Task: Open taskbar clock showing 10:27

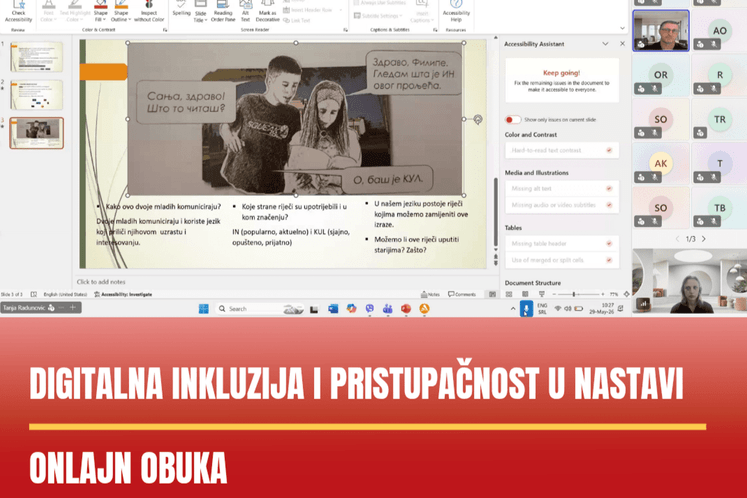Action: click(x=602, y=309)
